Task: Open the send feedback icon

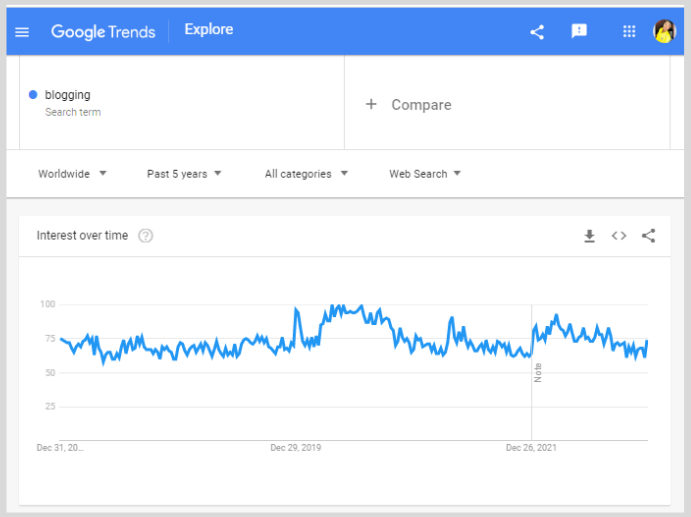Action: pyautogui.click(x=579, y=31)
